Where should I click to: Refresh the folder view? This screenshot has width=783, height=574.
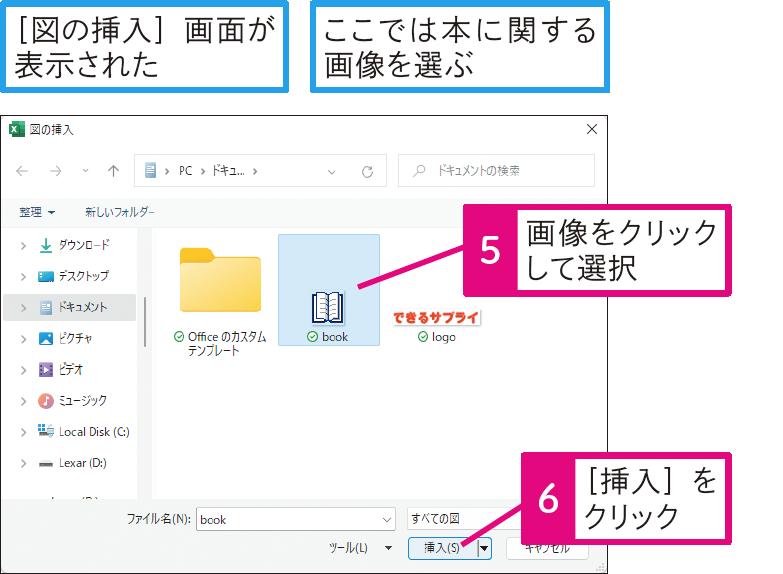pyautogui.click(x=368, y=172)
